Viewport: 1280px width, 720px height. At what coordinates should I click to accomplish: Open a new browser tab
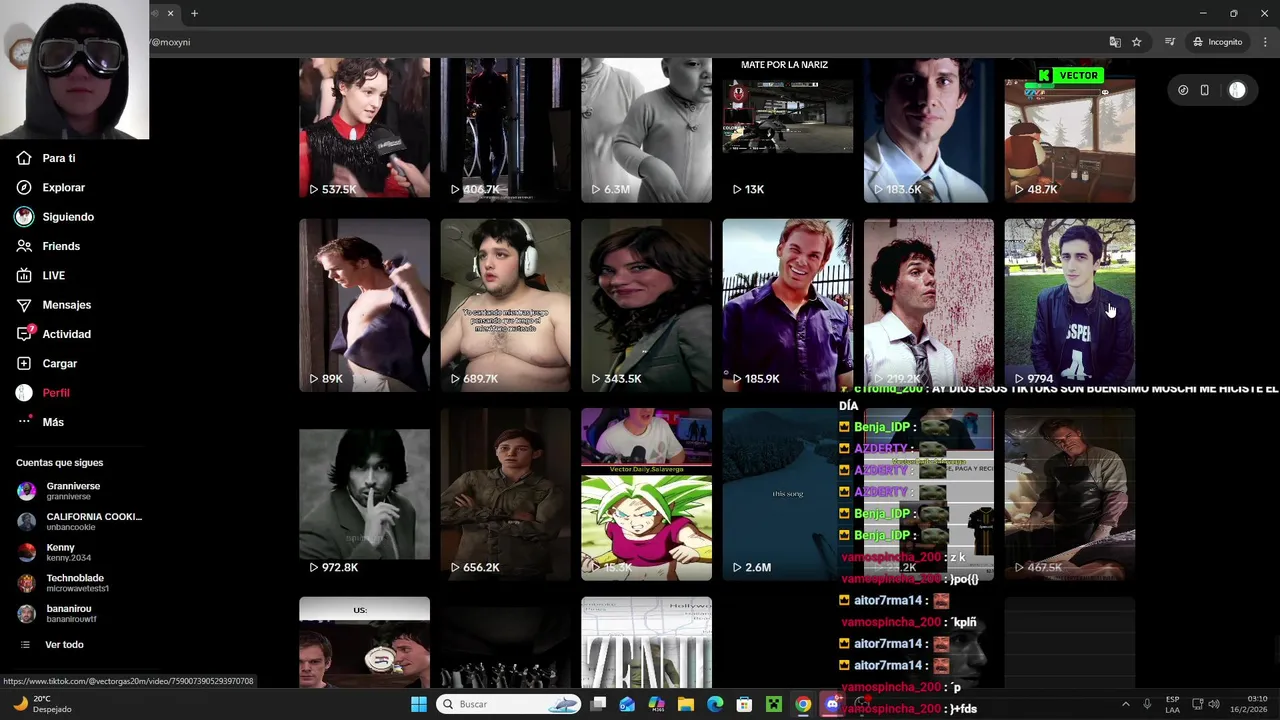194,13
